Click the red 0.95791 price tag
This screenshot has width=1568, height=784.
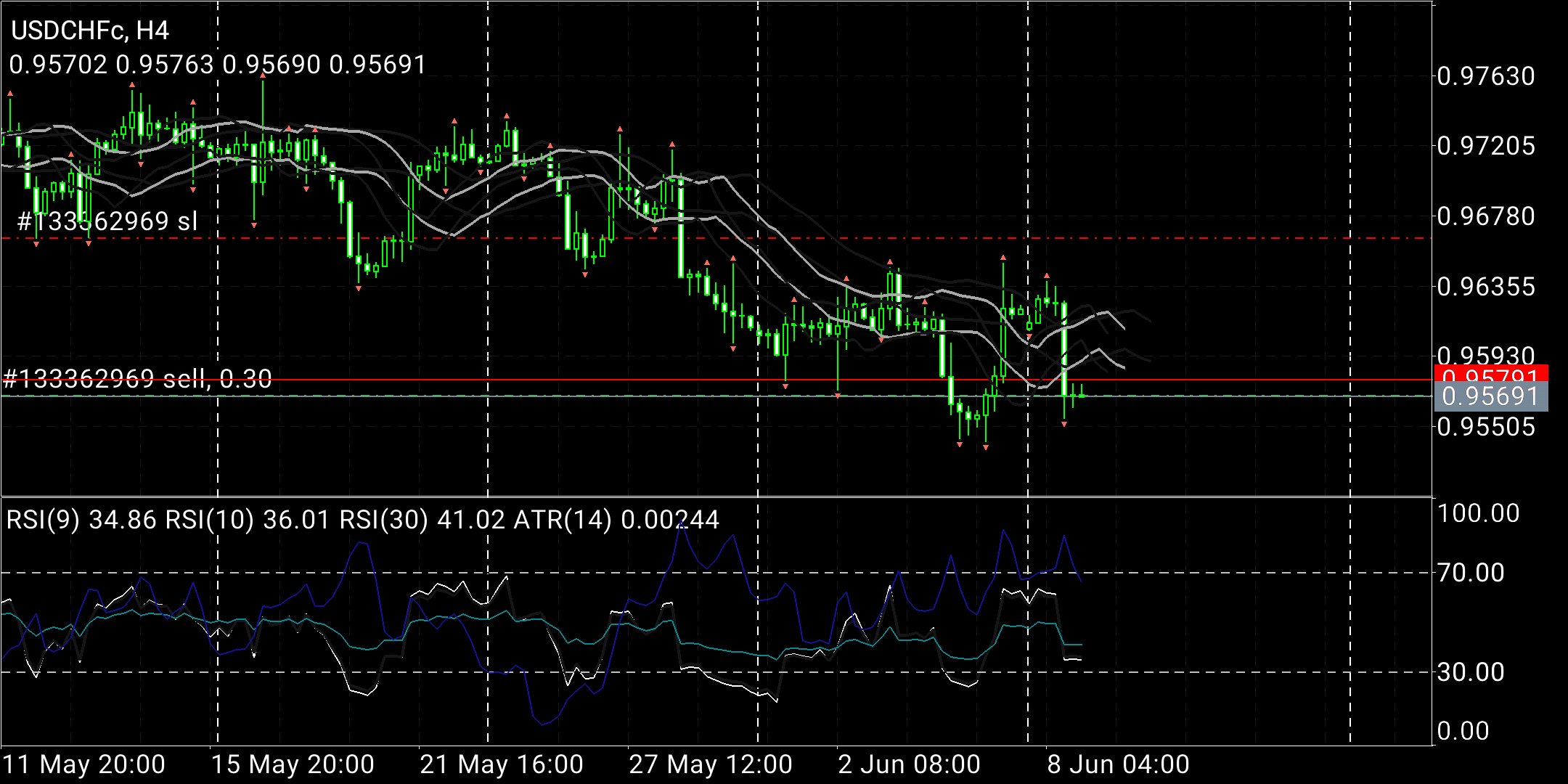point(1490,373)
